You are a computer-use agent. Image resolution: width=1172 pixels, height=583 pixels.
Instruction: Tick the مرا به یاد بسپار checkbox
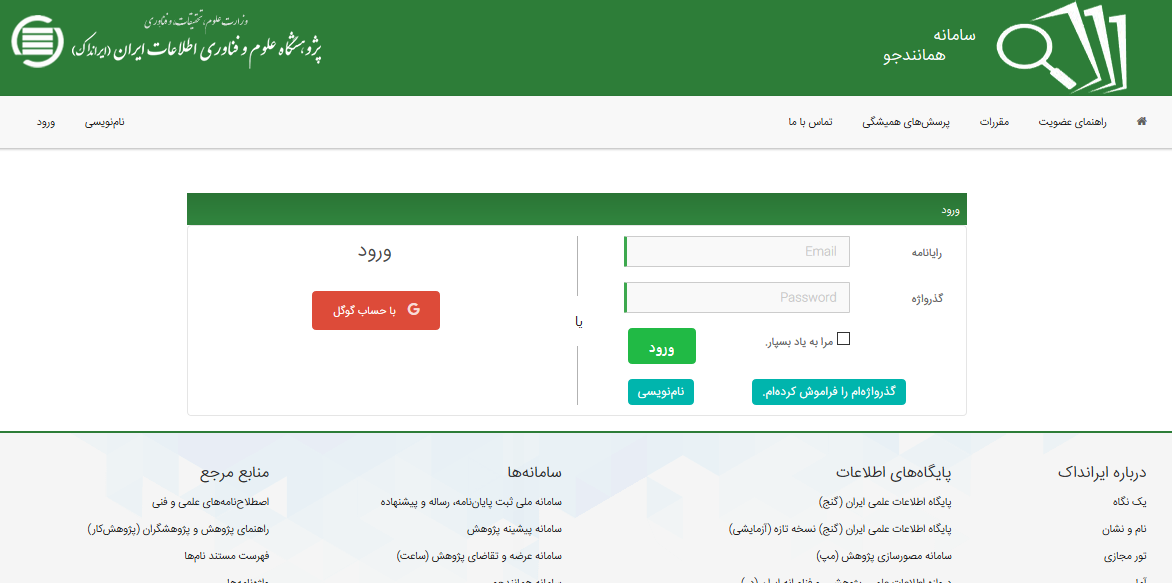pos(844,339)
